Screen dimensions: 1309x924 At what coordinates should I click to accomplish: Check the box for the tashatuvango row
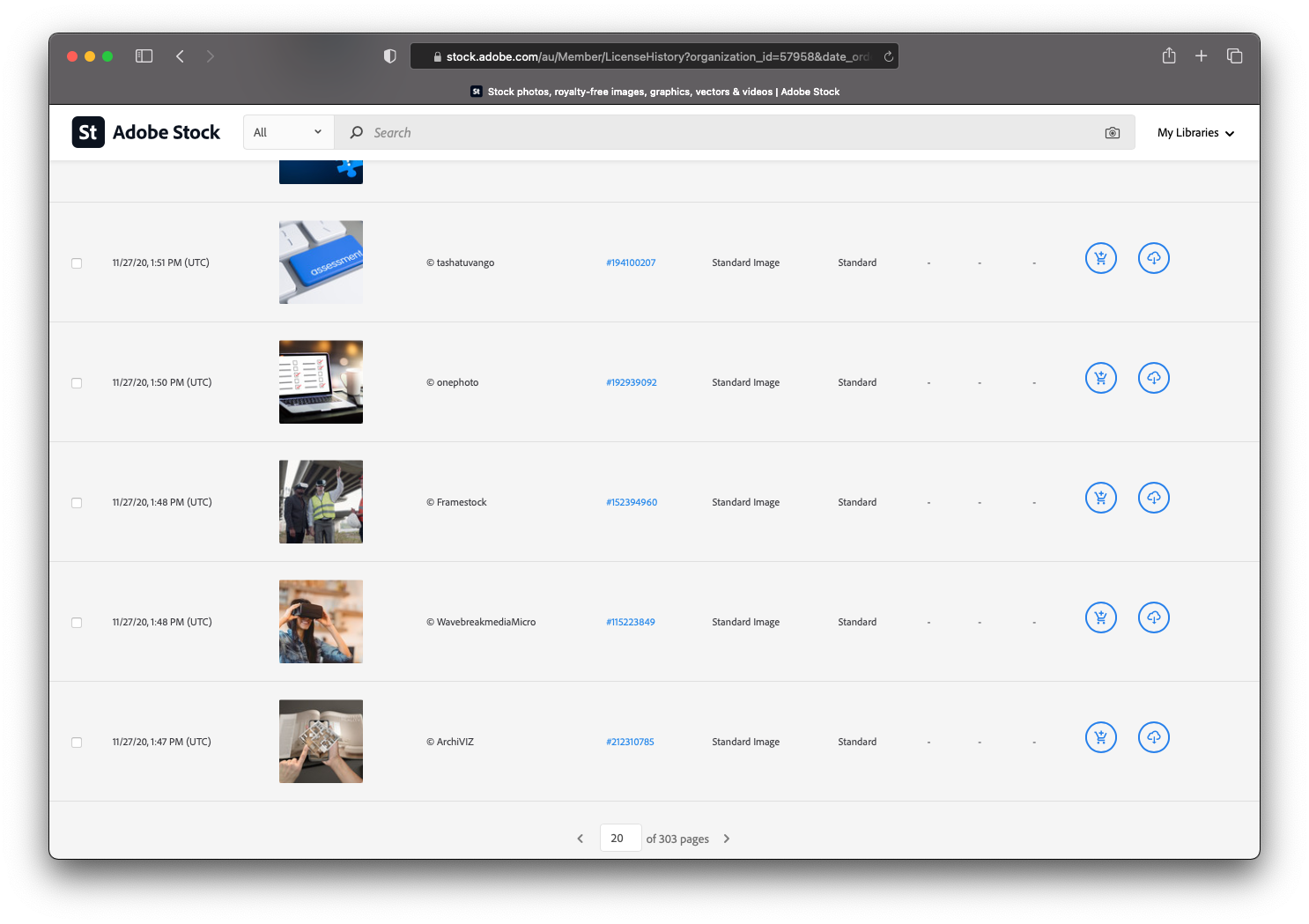(x=77, y=263)
